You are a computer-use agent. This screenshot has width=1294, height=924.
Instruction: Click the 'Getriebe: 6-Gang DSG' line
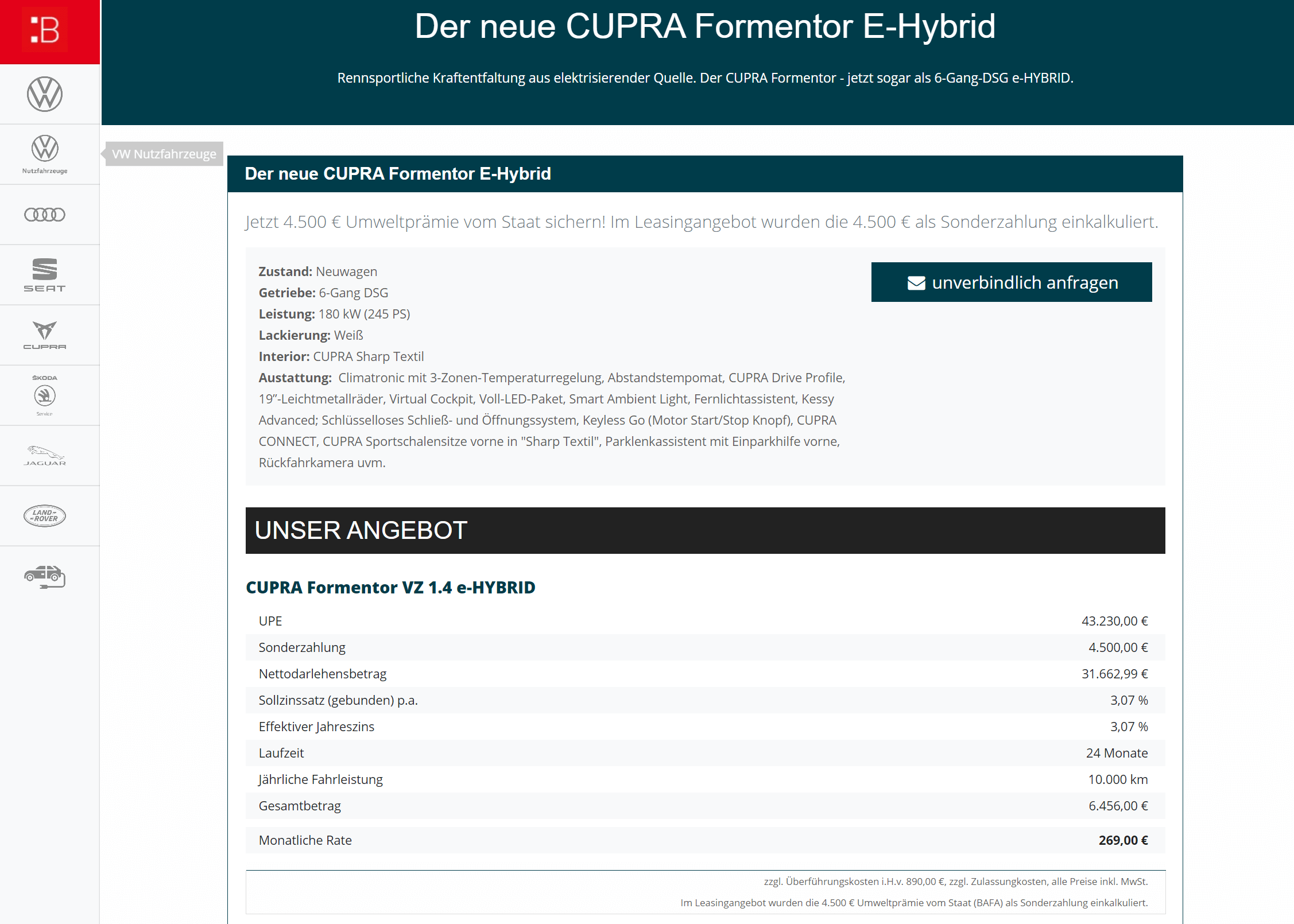323,293
